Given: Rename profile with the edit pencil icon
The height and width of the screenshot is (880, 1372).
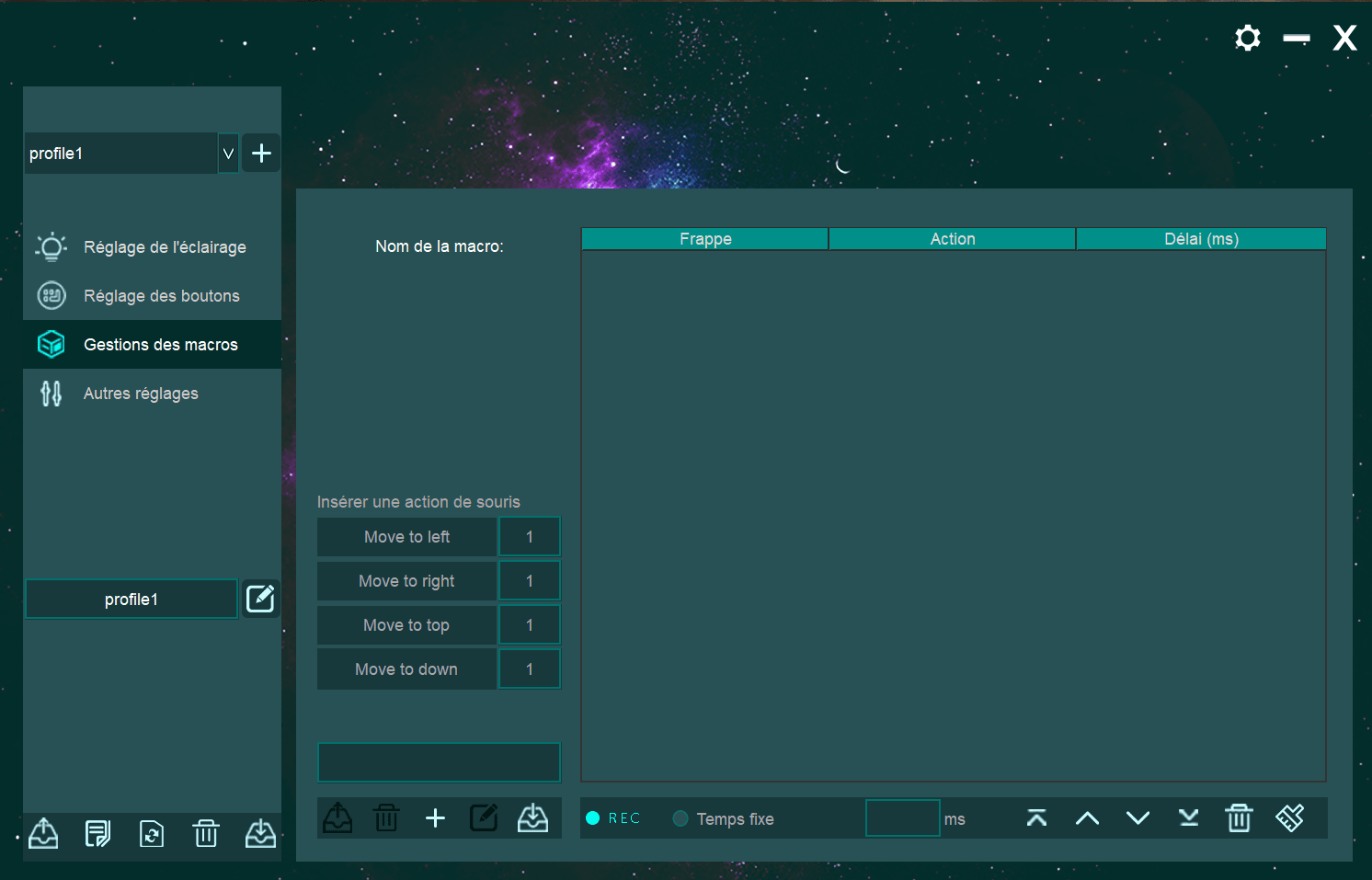Looking at the screenshot, I should point(261,599).
